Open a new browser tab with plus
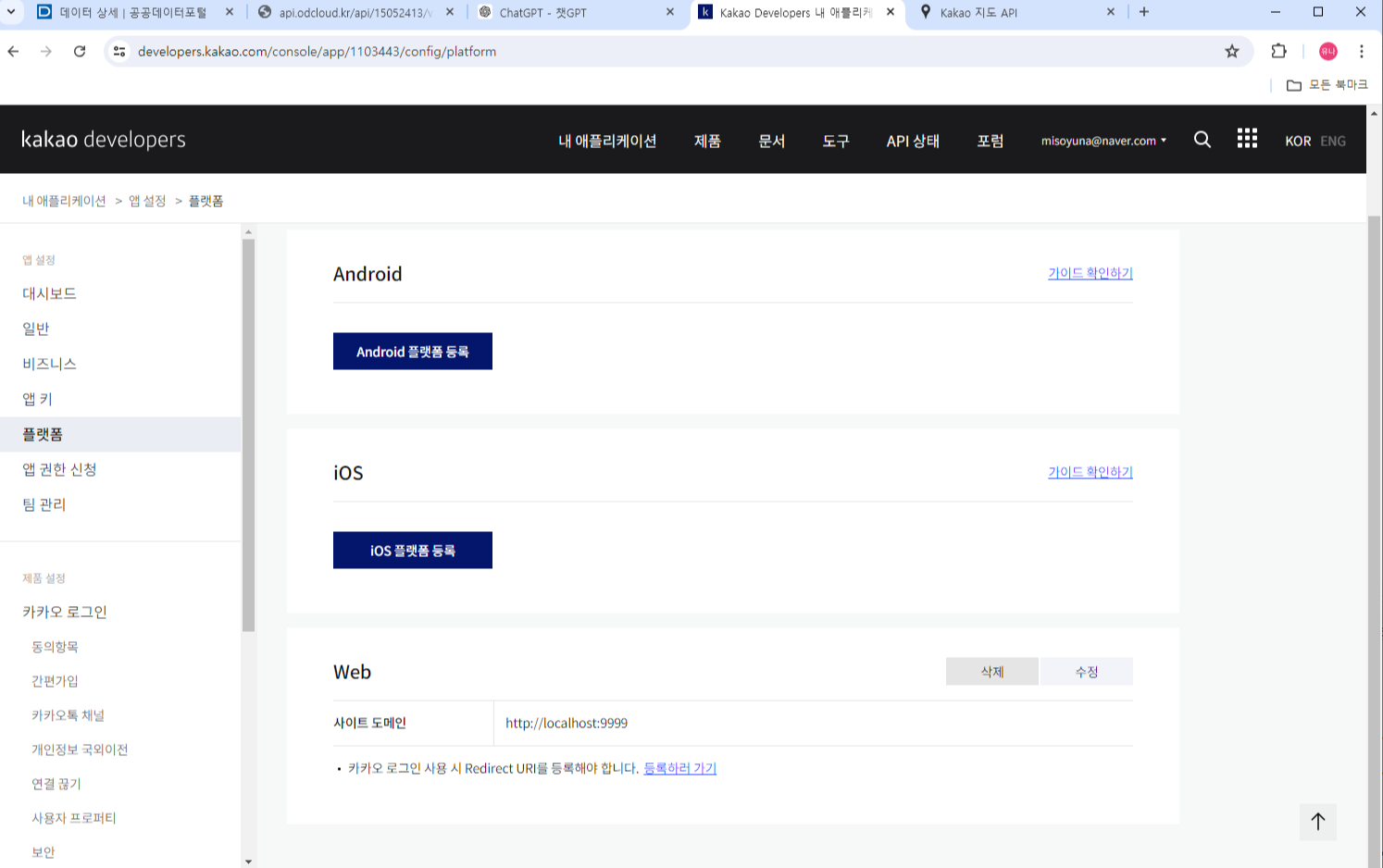 coord(1144,12)
